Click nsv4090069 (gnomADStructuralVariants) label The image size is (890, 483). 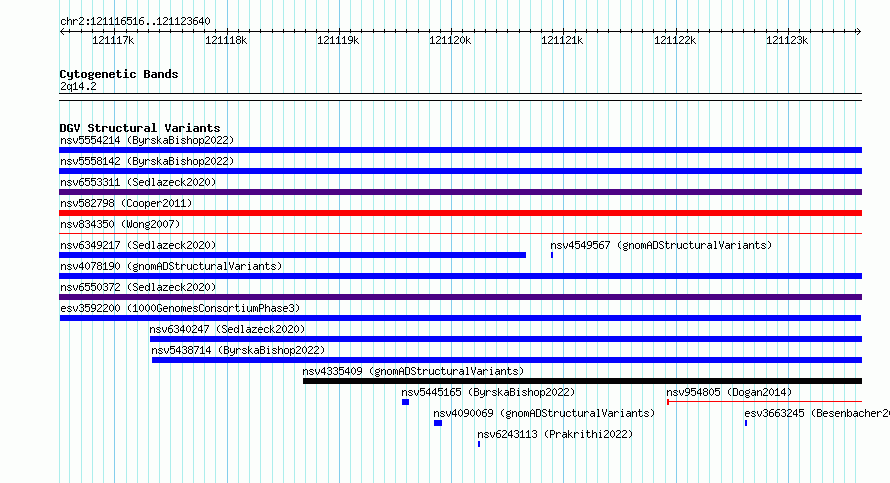click(544, 413)
